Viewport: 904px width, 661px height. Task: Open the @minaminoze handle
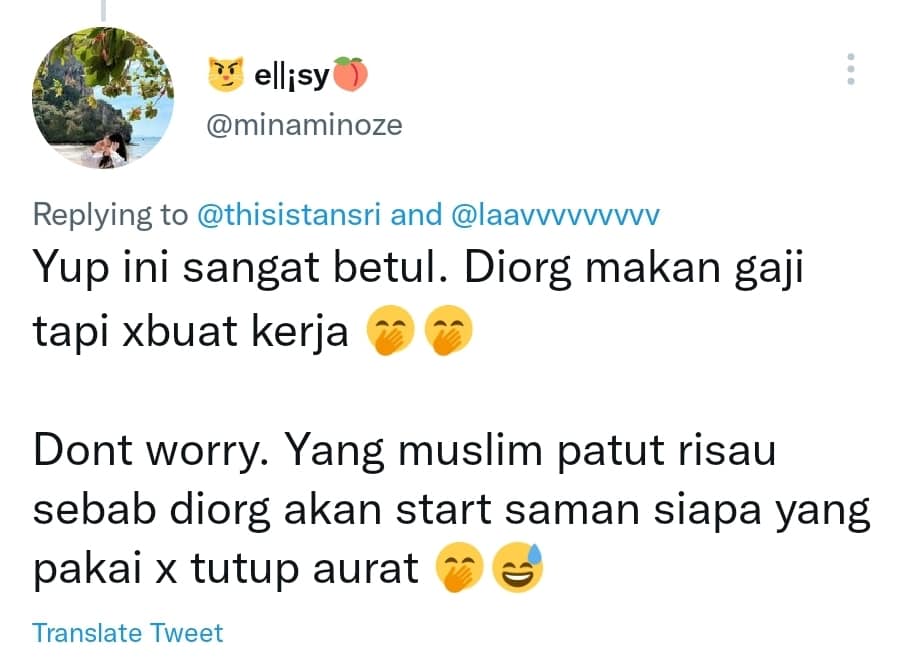[x=304, y=125]
